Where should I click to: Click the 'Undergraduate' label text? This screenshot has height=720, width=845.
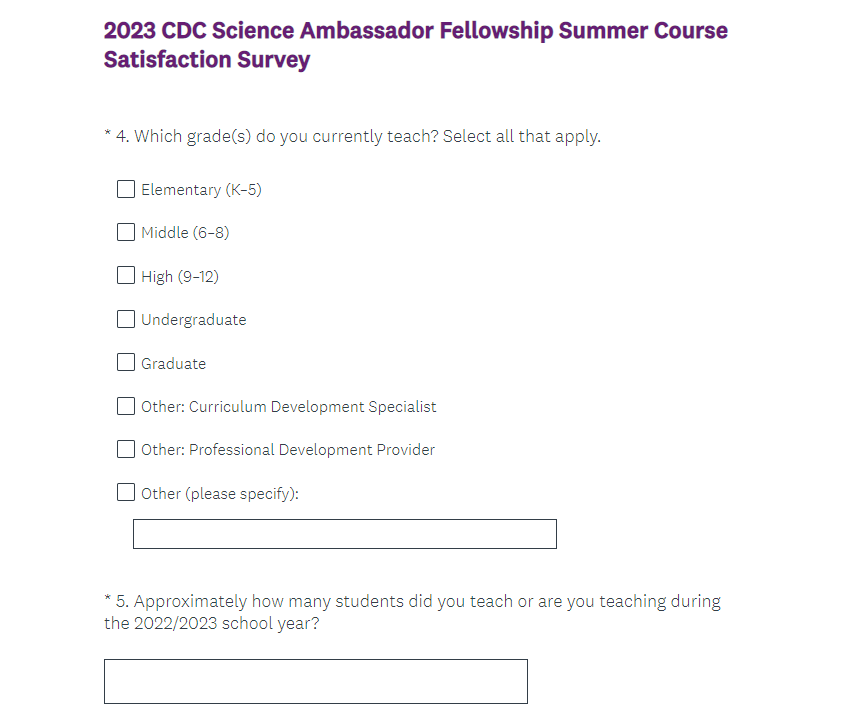193,320
